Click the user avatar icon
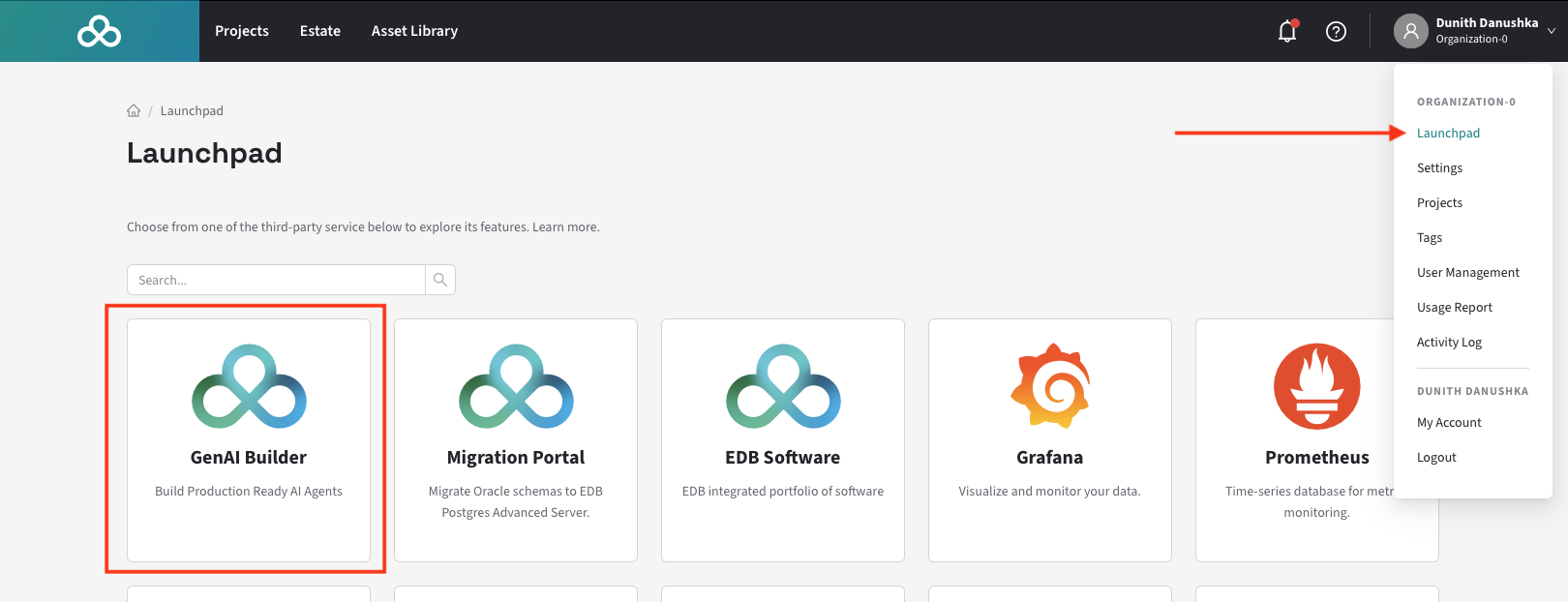 [x=1410, y=31]
